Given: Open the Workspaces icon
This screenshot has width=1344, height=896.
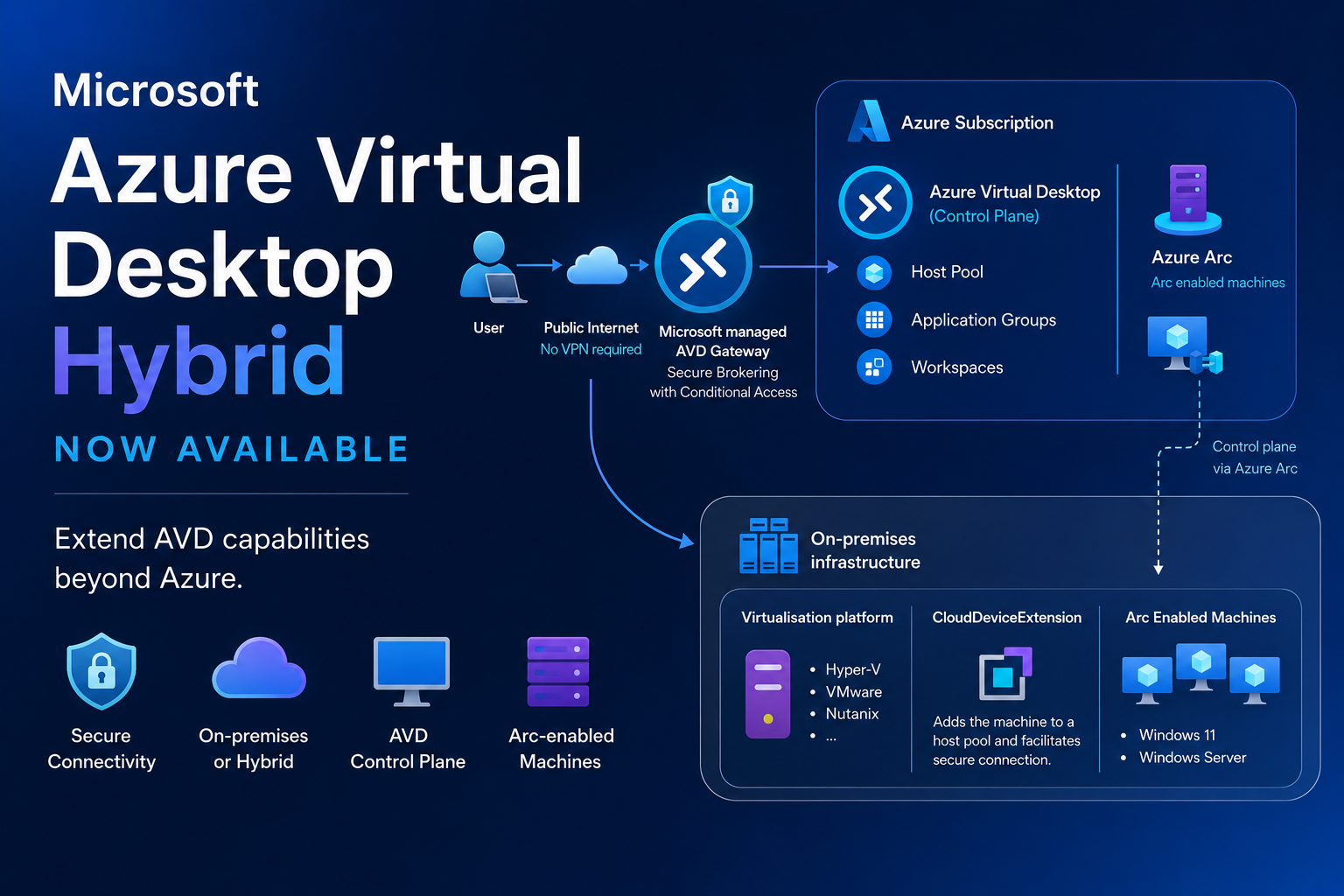Looking at the screenshot, I should pyautogui.click(x=873, y=367).
